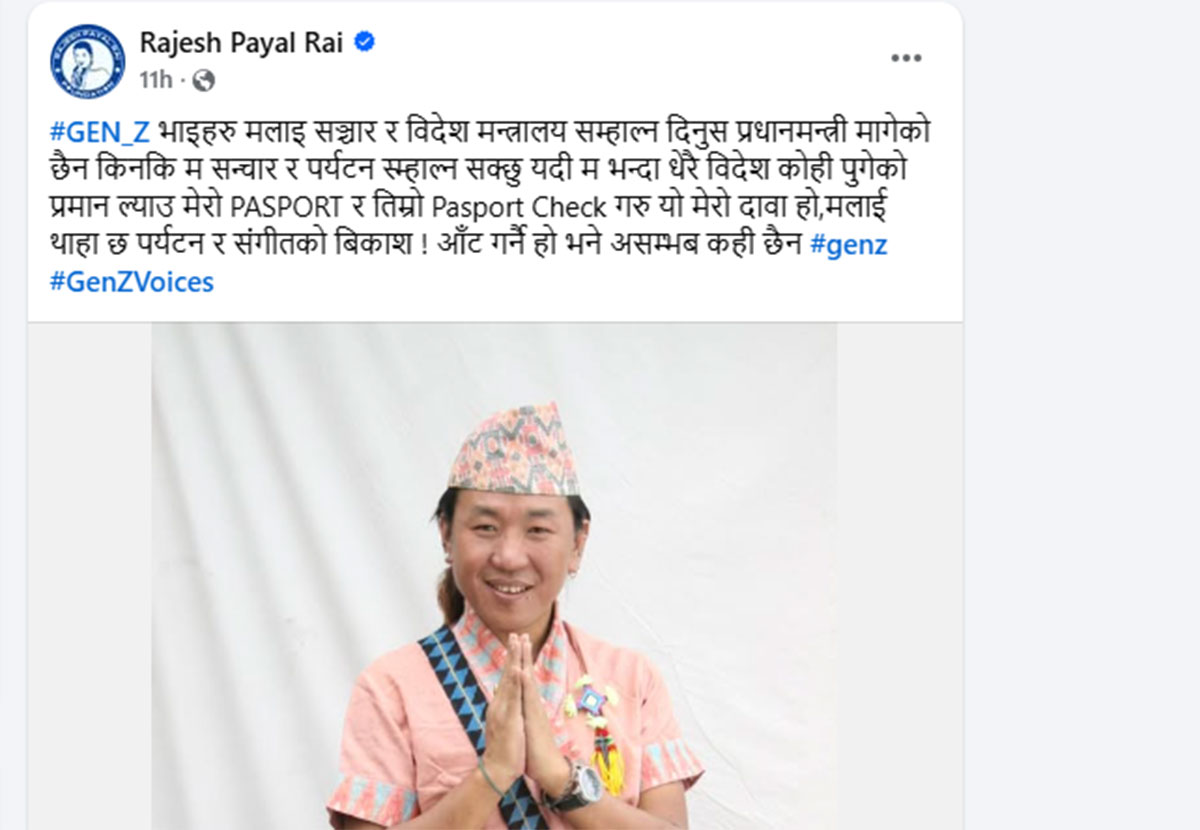
Task: Open the Rajesh Payal Rai profile name
Action: tap(242, 42)
